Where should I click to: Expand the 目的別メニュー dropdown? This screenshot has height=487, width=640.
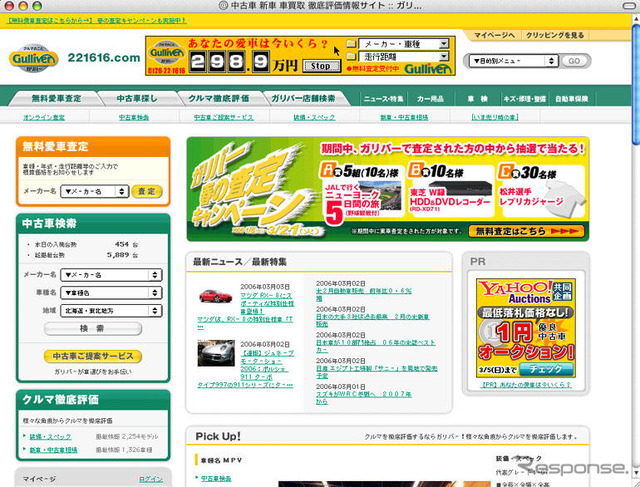[512, 60]
